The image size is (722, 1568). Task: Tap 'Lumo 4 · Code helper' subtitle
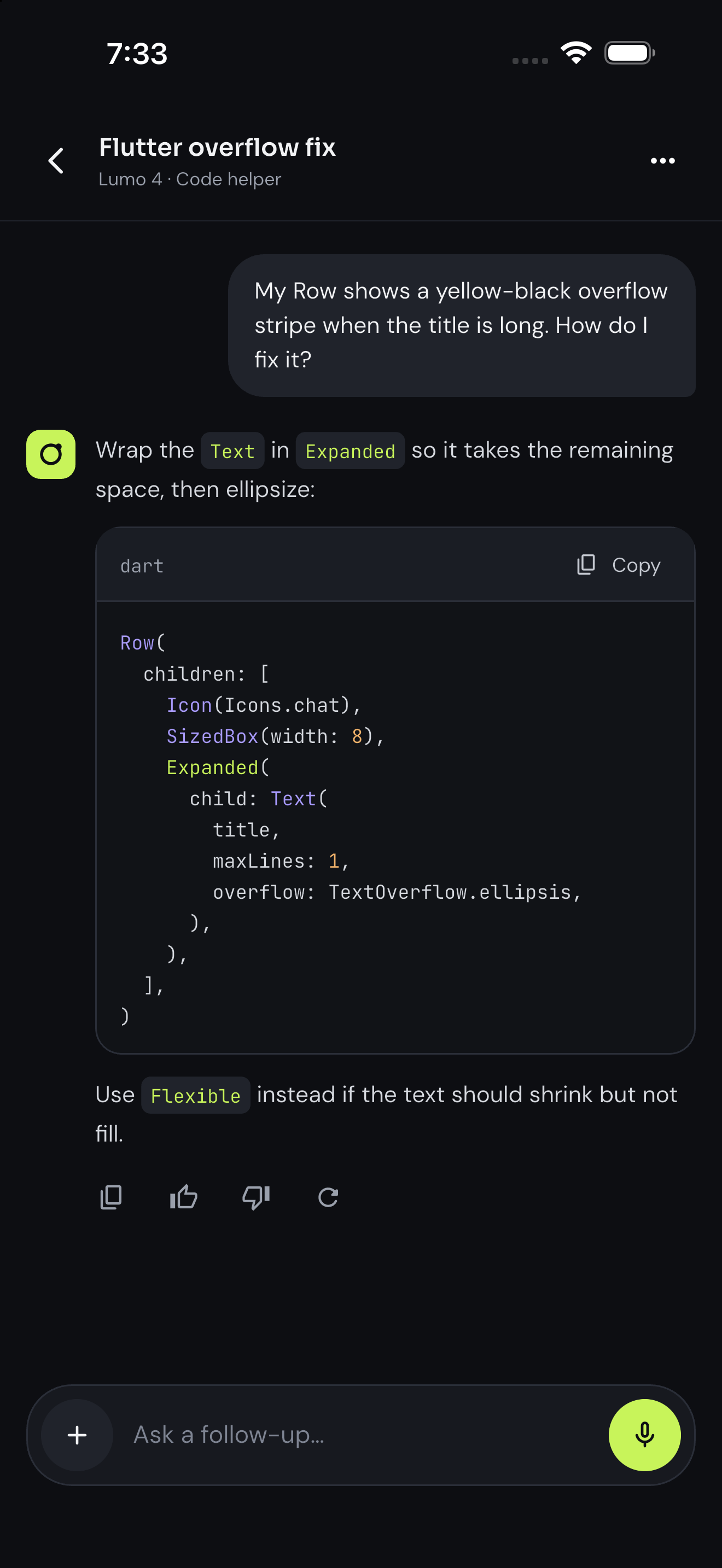coord(189,179)
